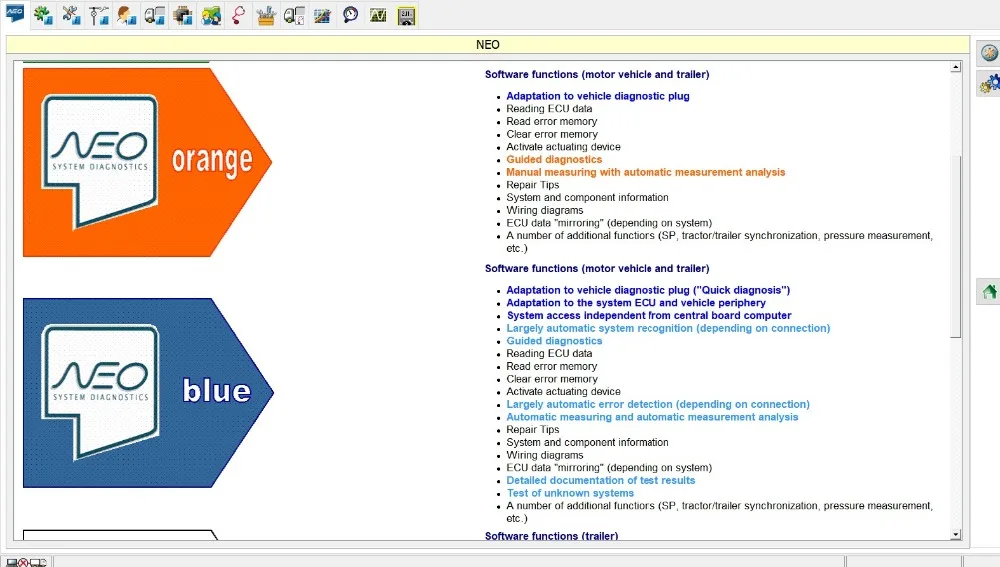The height and width of the screenshot is (567, 1000).
Task: Click the NEO blue product banner
Action: pos(148,393)
